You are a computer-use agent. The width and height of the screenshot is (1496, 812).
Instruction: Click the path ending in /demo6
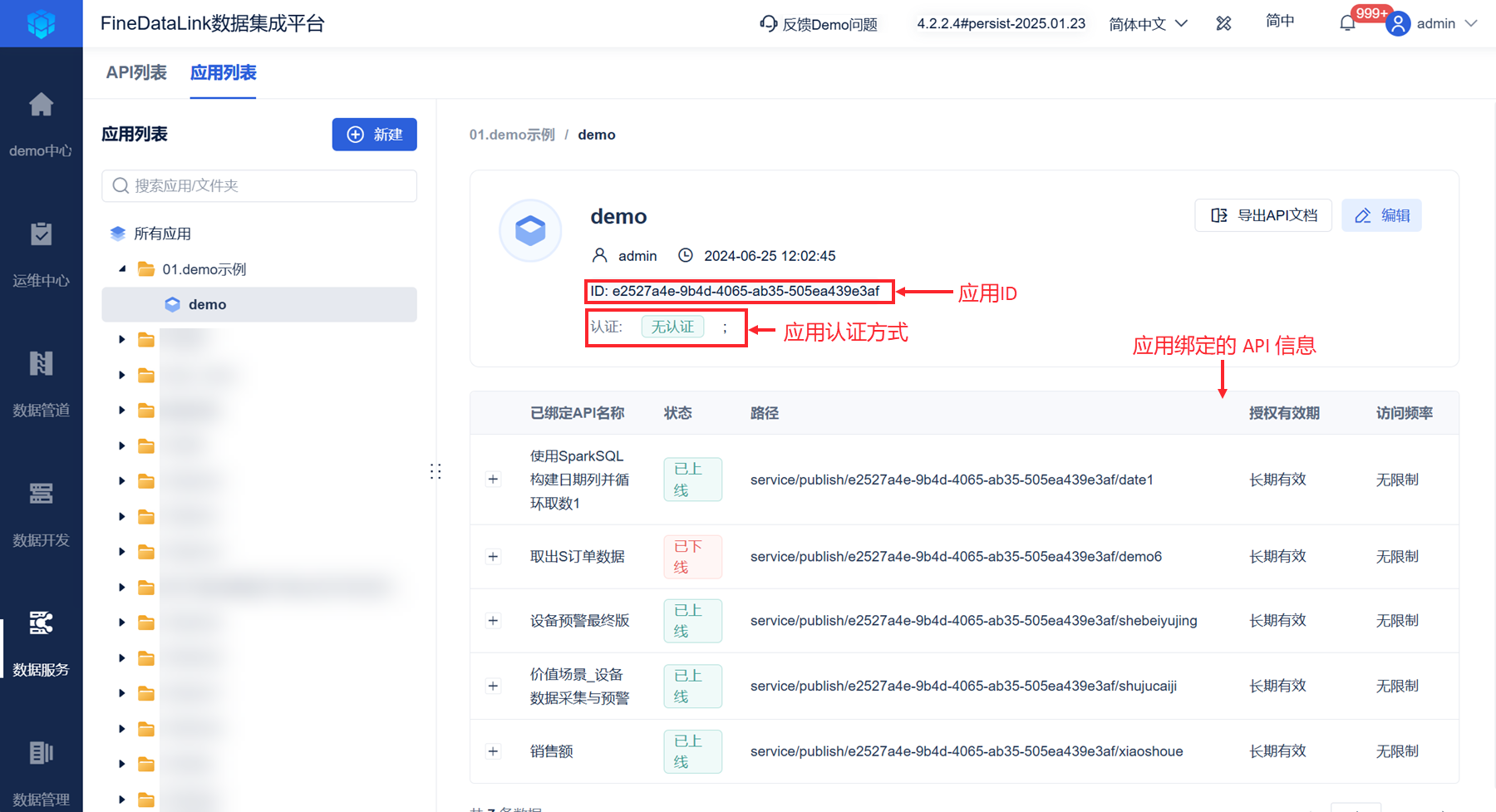[x=956, y=557]
